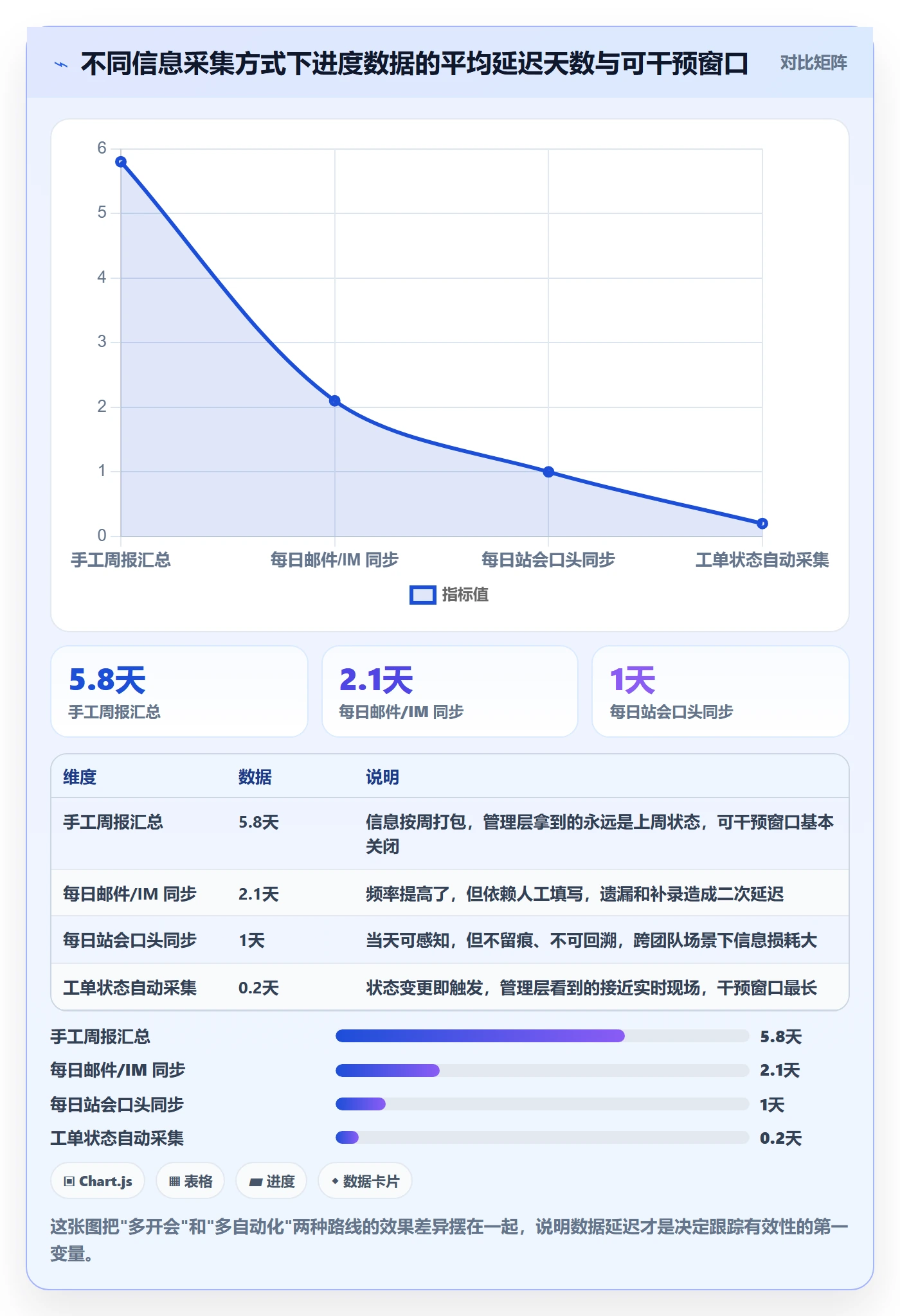The width and height of the screenshot is (900, 1316).
Task: Click the 指标值 legend label
Action: [465, 595]
